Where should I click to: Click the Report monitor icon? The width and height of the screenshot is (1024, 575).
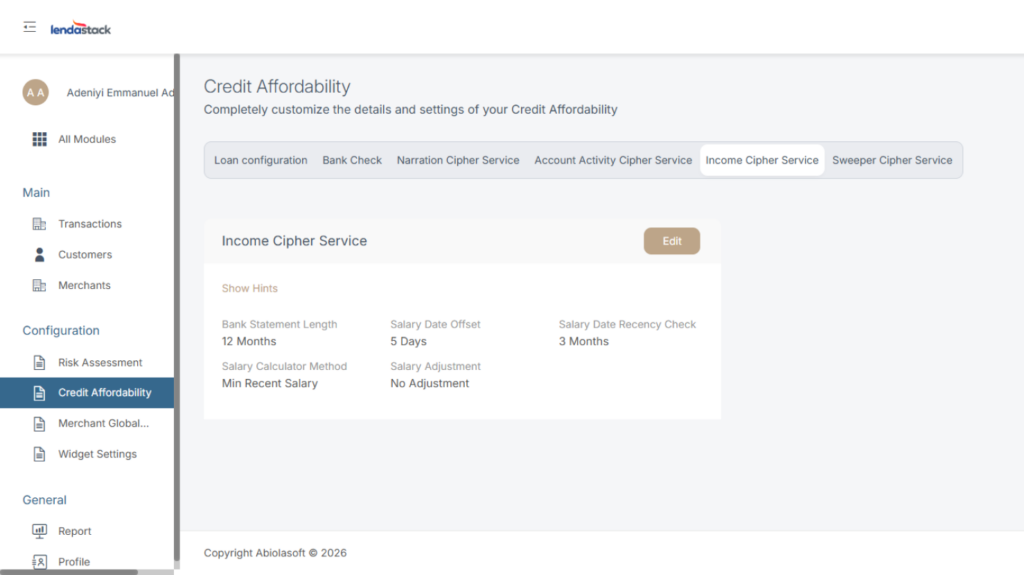(x=40, y=531)
